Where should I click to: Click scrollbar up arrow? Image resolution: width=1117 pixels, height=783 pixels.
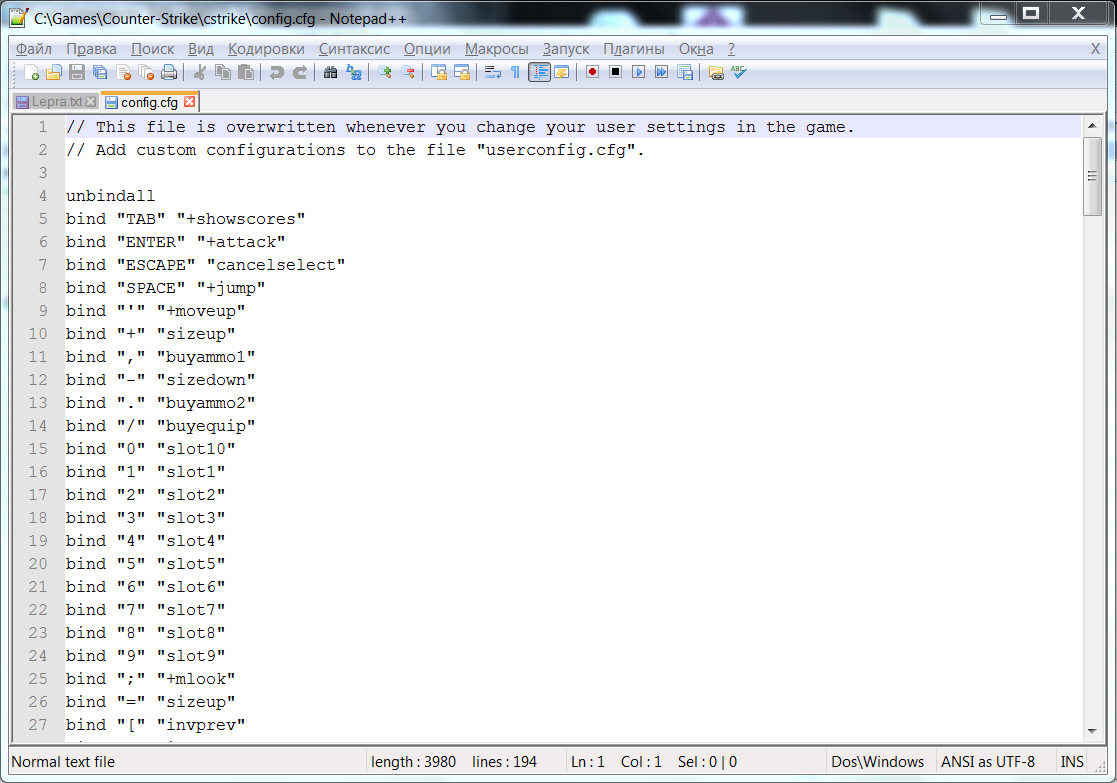1092,125
